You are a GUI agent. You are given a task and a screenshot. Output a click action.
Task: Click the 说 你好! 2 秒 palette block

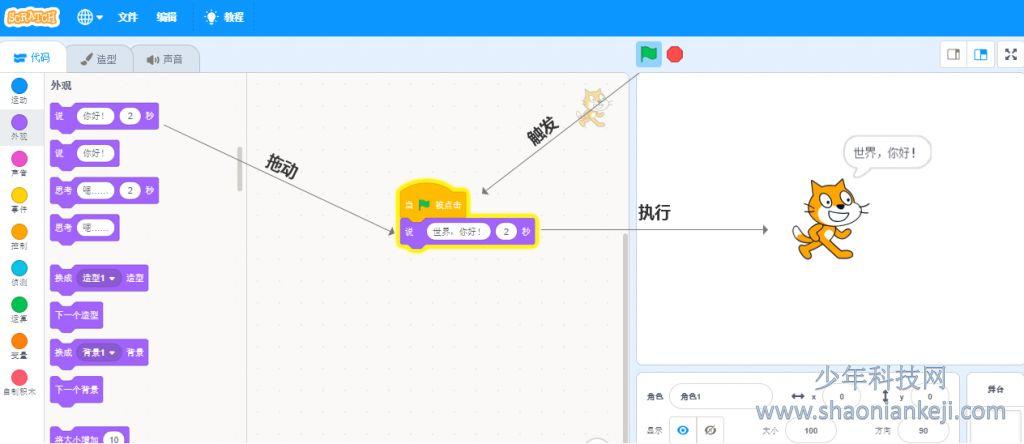click(104, 118)
